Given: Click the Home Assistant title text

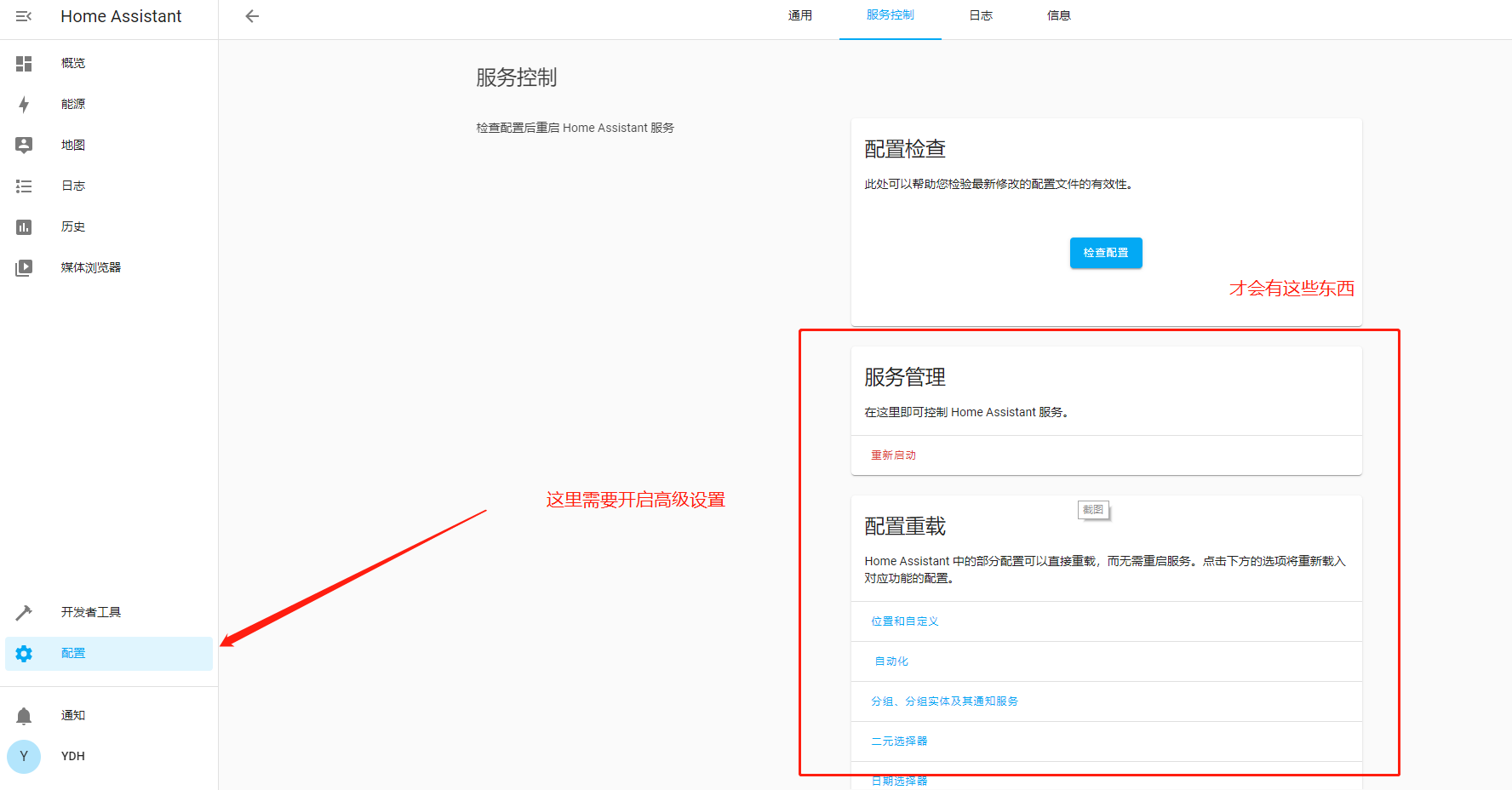Looking at the screenshot, I should click(x=121, y=16).
